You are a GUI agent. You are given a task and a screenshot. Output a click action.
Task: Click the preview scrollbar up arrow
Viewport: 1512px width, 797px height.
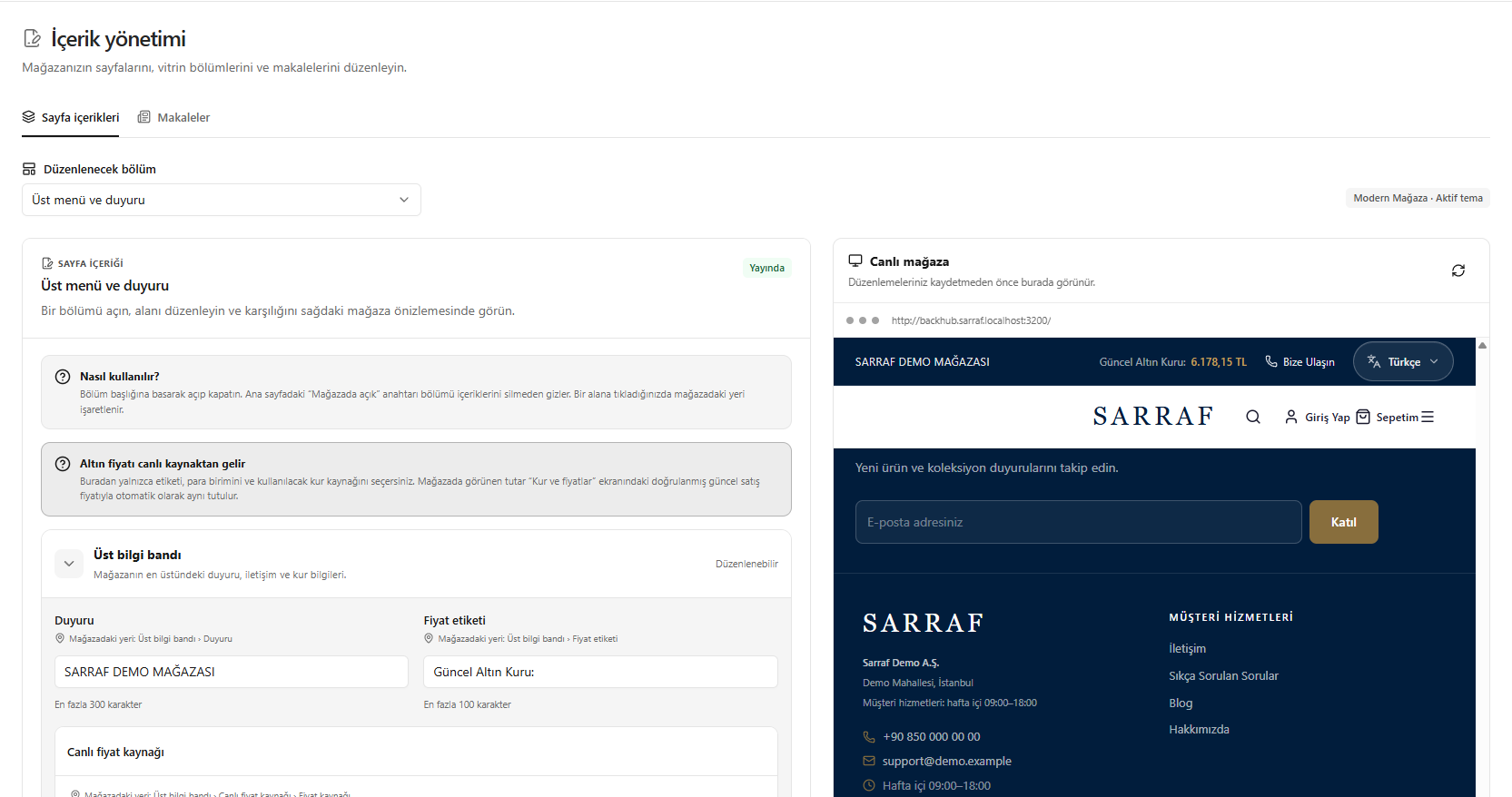[x=1482, y=345]
